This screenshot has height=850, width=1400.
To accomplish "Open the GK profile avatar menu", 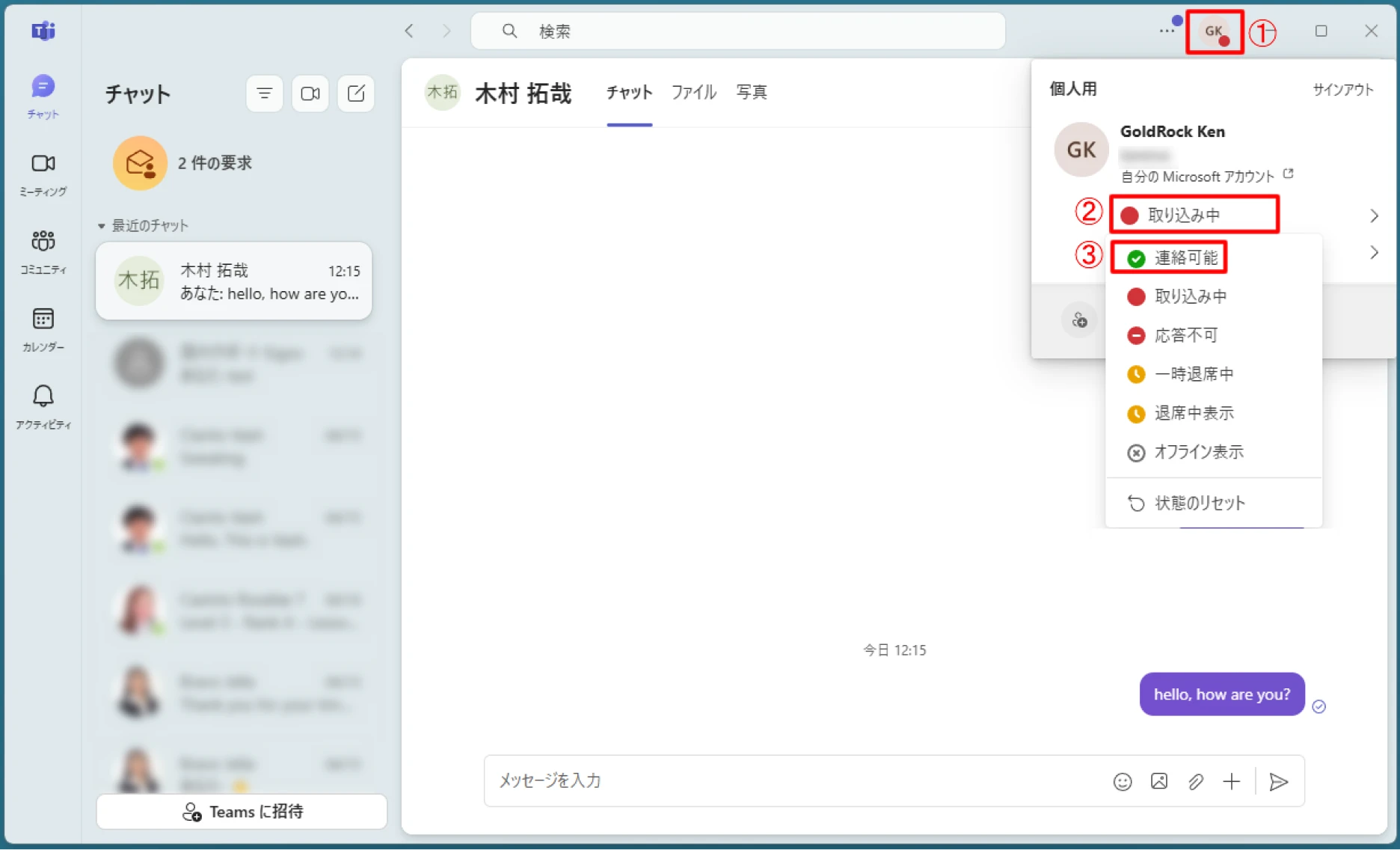I will point(1214,31).
